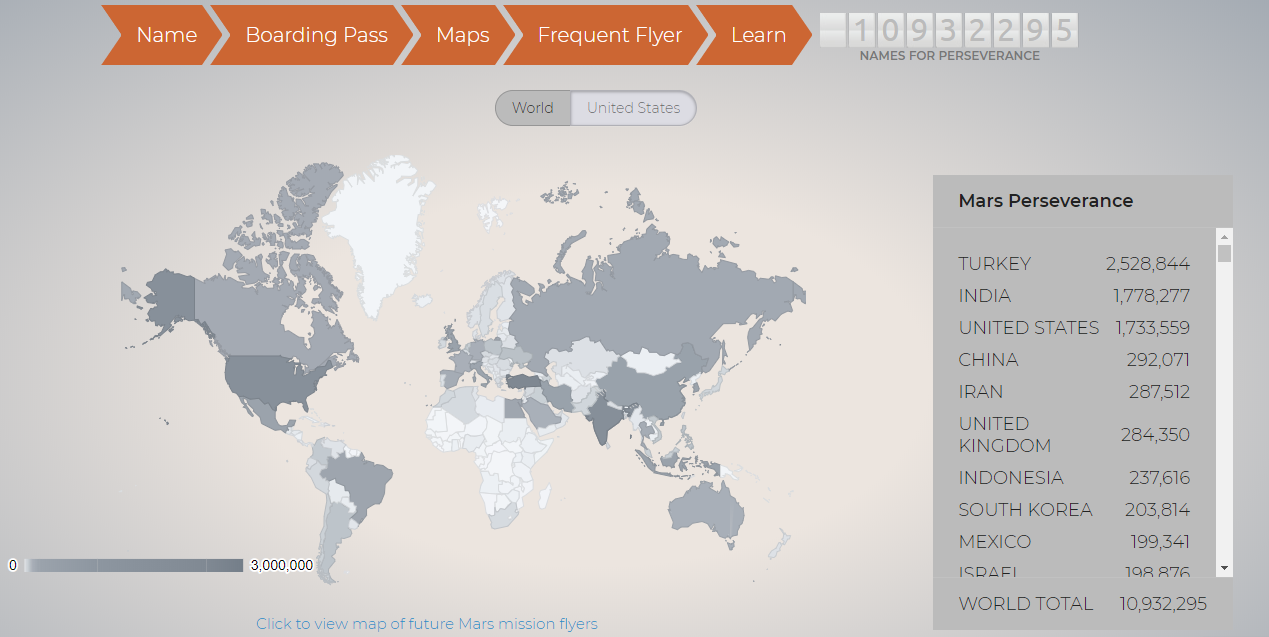Click the CHINA name in the country list

click(989, 360)
